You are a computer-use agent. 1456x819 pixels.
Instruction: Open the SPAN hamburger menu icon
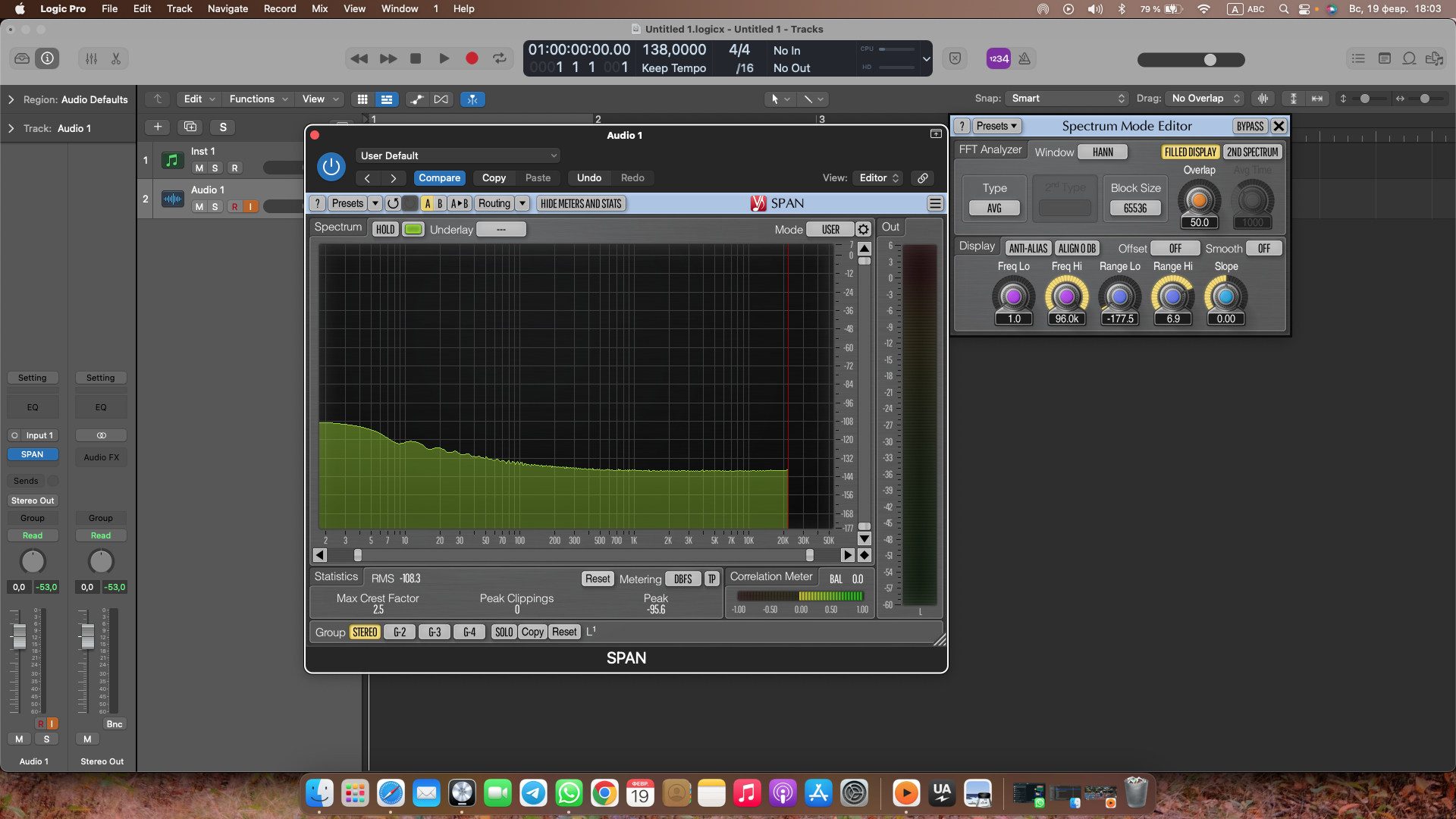click(x=935, y=203)
